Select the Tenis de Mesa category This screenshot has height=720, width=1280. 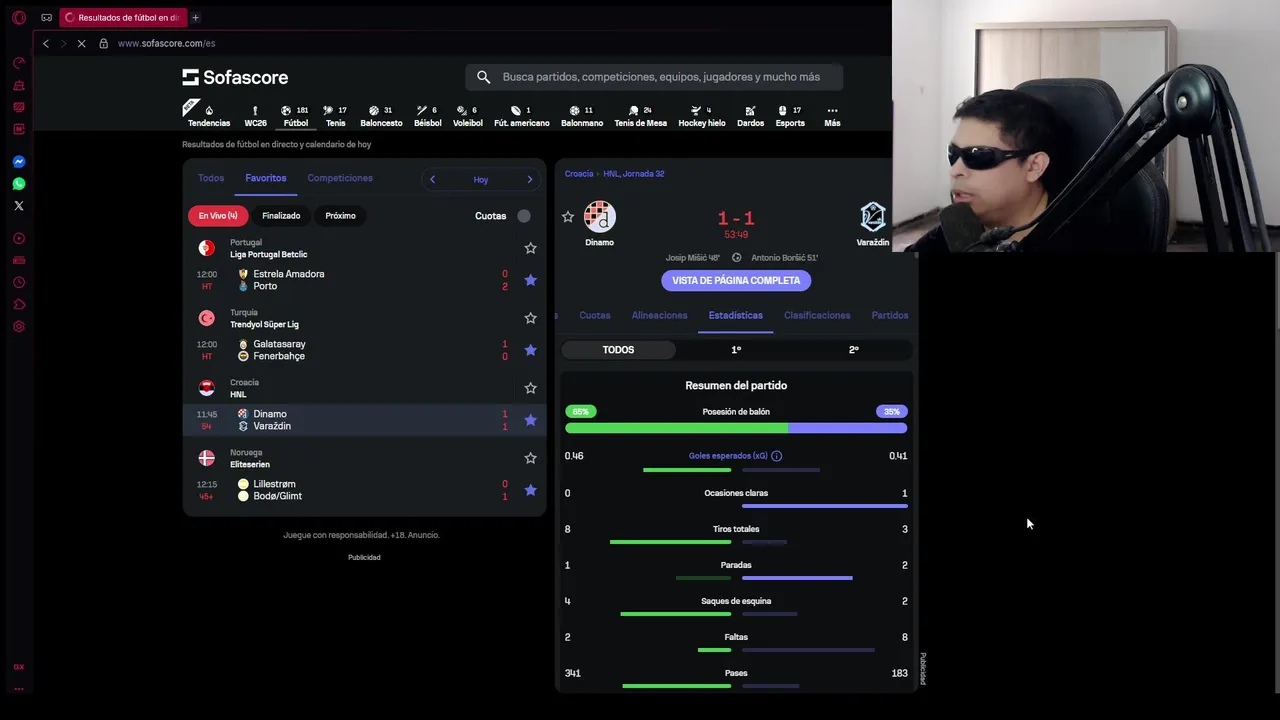640,116
